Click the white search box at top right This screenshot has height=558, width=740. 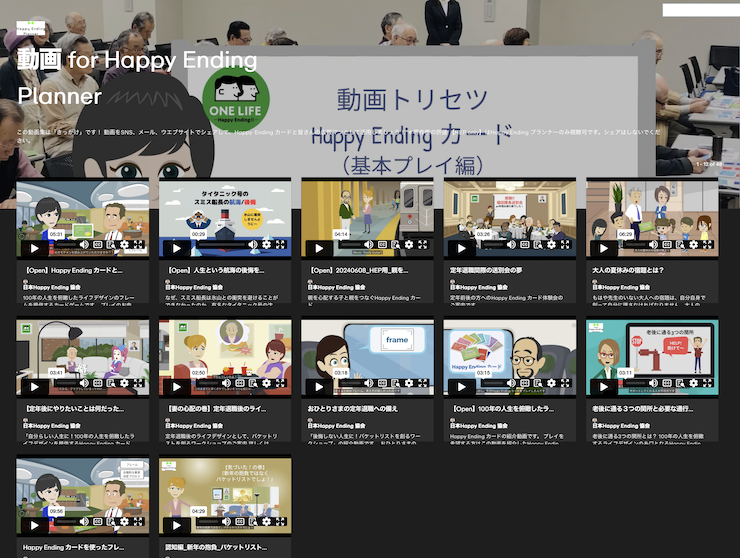pos(701,10)
